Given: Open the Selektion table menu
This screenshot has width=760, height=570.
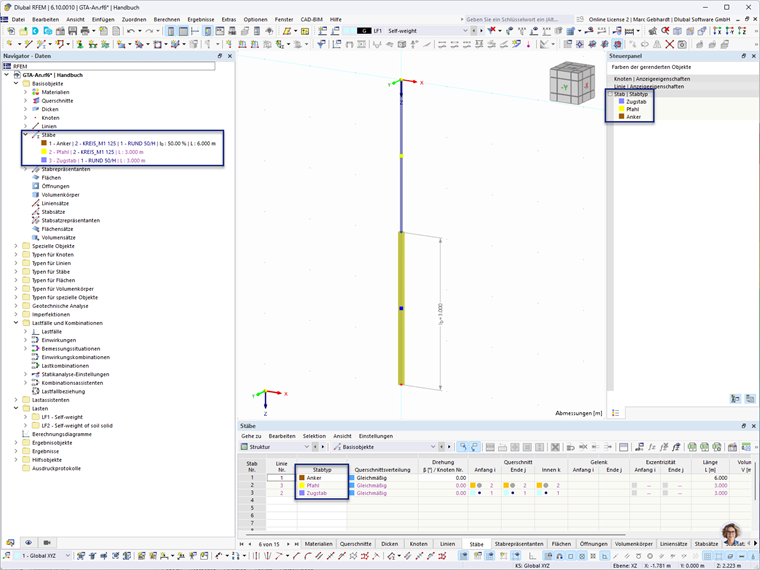Looking at the screenshot, I should [x=314, y=436].
